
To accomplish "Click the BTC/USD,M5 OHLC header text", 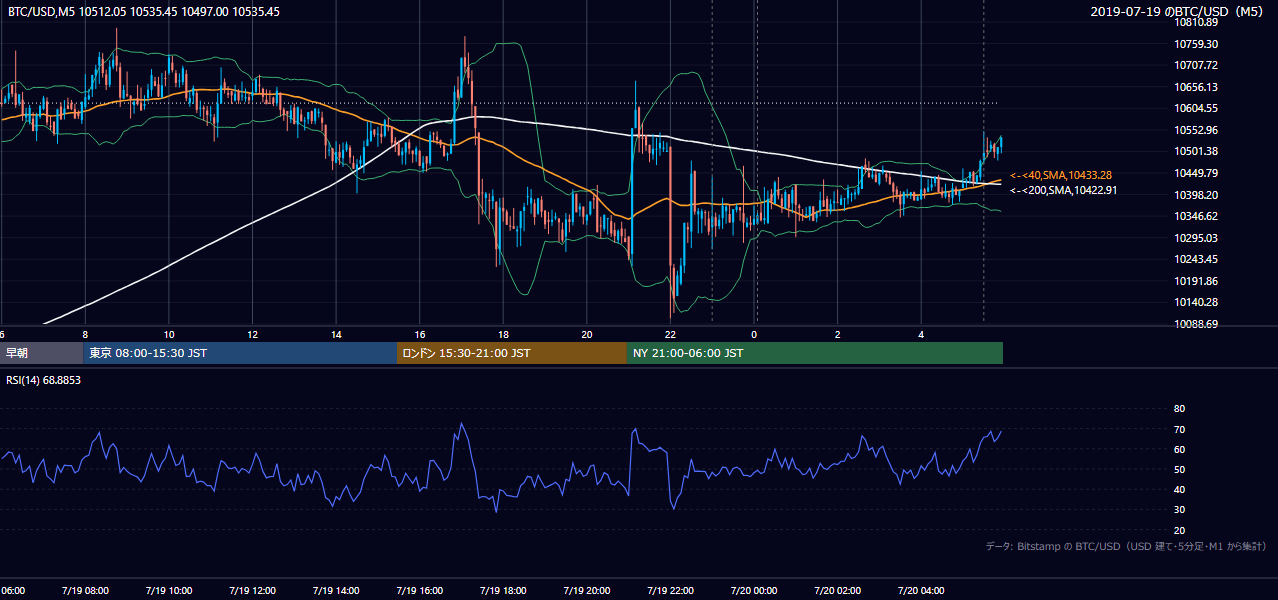I will pos(144,12).
